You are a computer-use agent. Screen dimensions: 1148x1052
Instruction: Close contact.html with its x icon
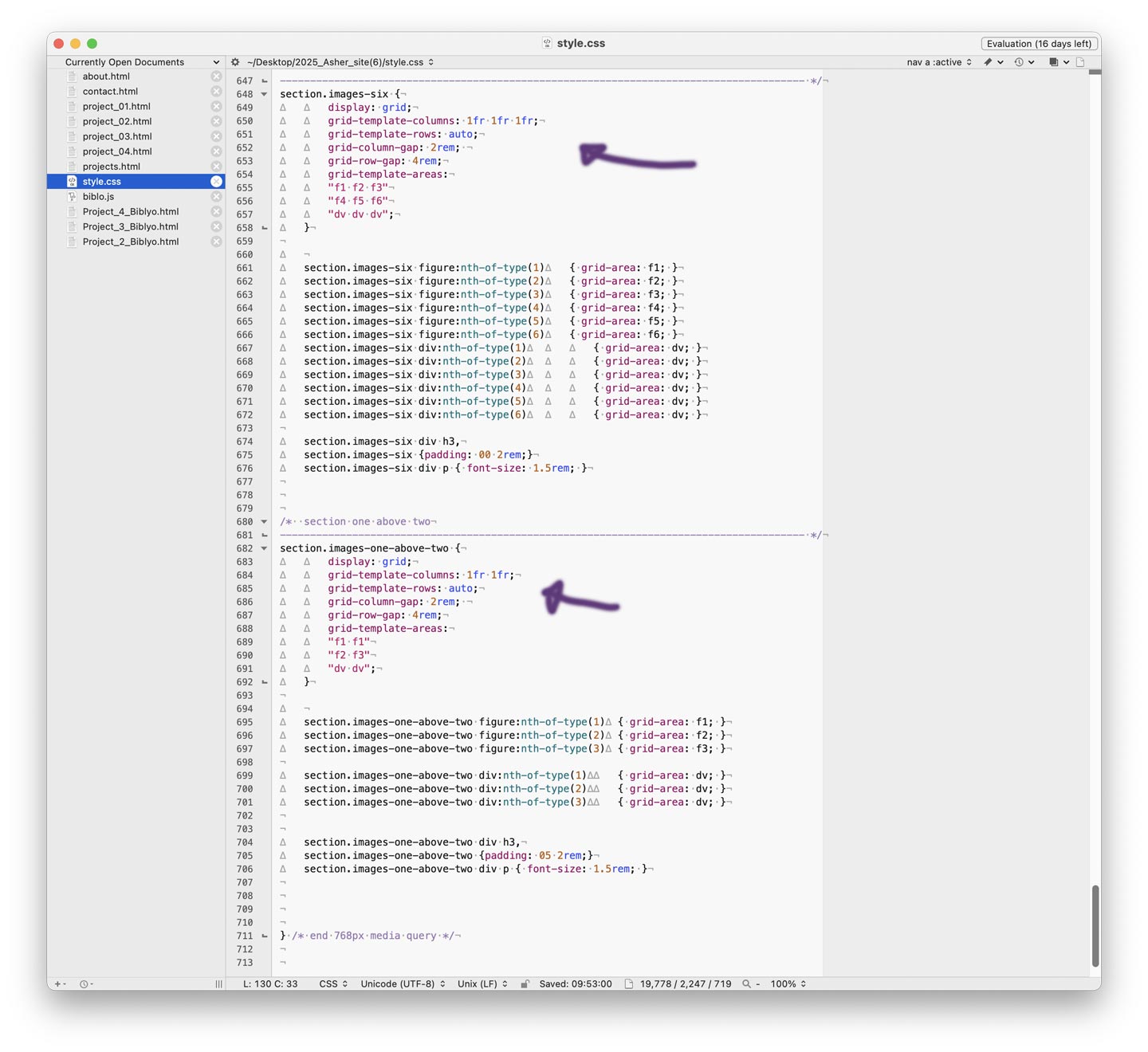216,92
